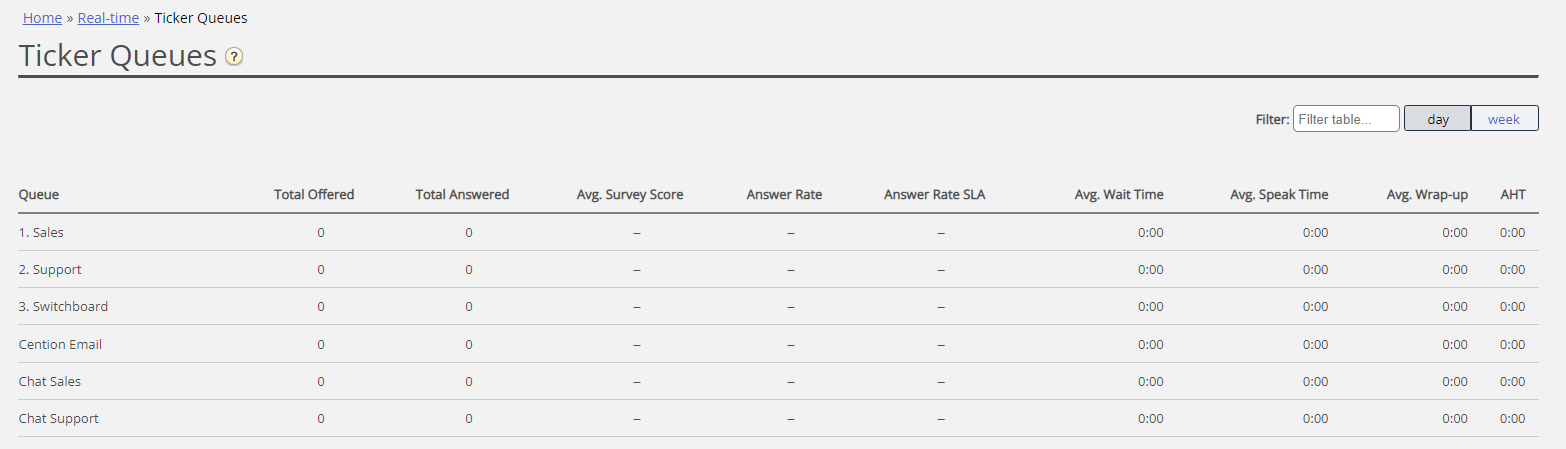Sort by the AHT column header
The image size is (1566, 449).
click(x=1513, y=195)
